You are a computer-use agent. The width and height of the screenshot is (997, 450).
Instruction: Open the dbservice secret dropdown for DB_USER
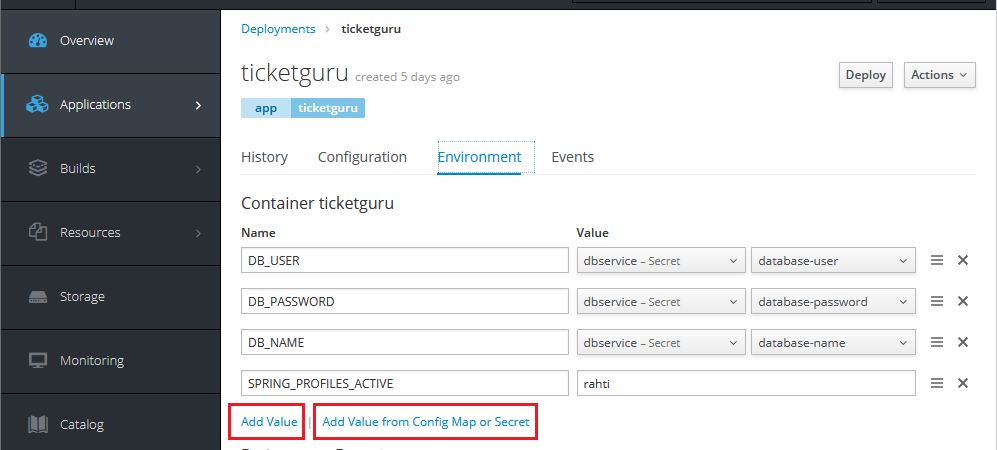pos(661,261)
